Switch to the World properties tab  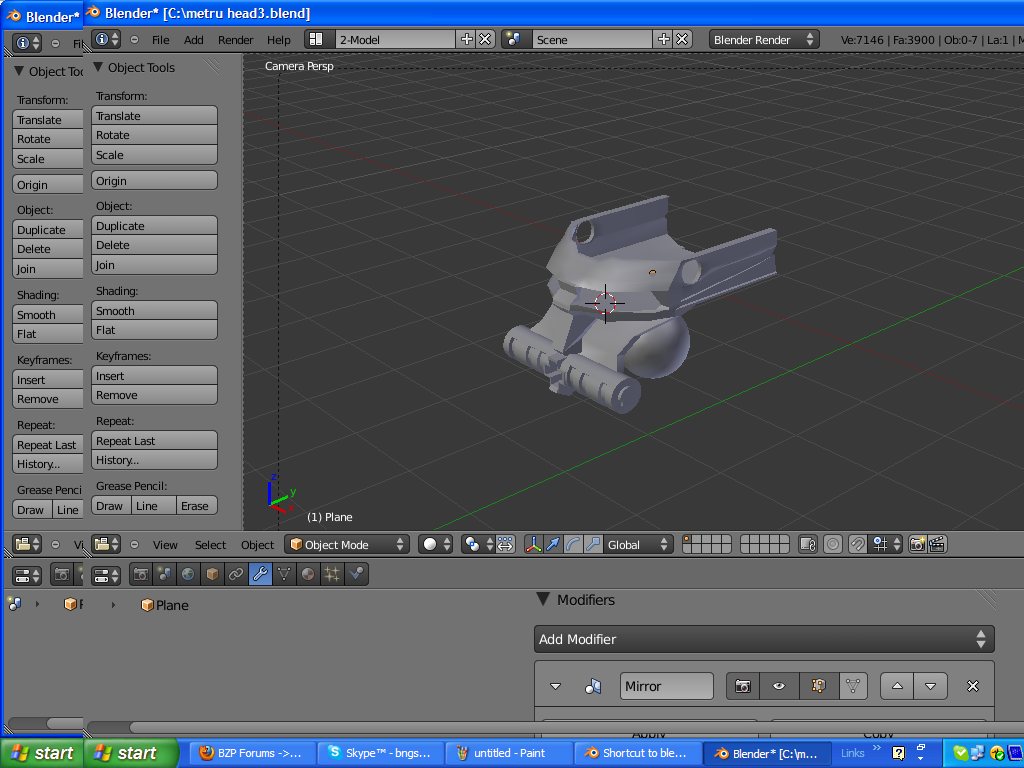click(x=187, y=574)
